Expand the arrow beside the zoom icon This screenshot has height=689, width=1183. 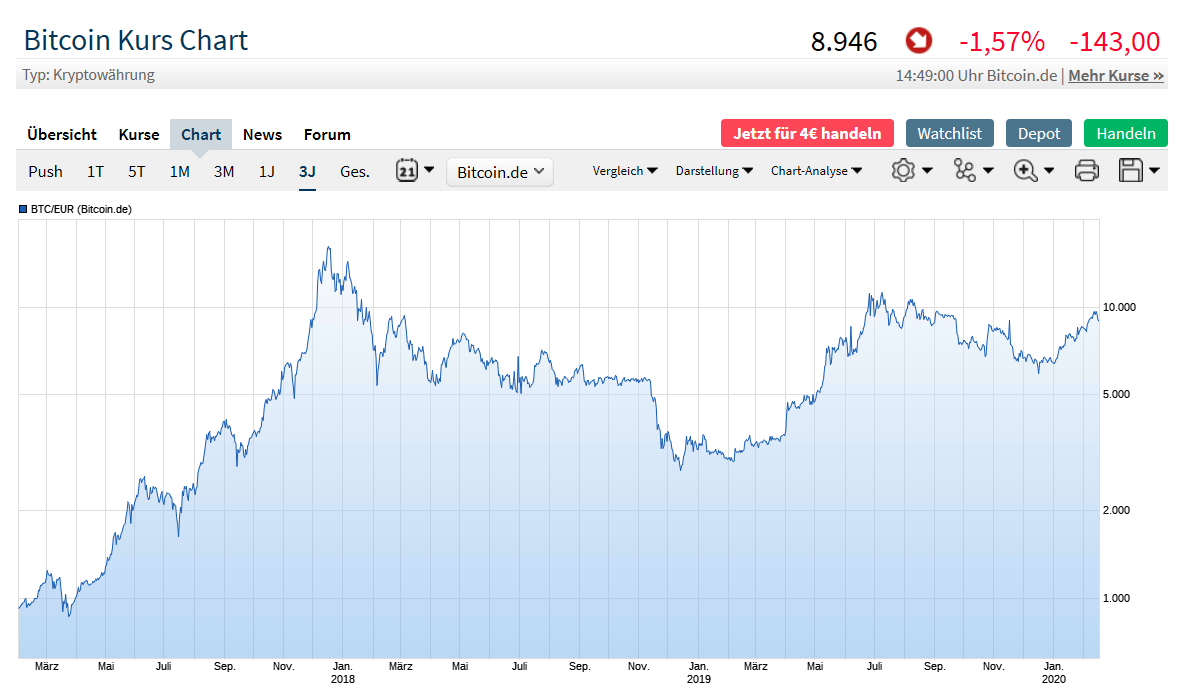(1049, 171)
